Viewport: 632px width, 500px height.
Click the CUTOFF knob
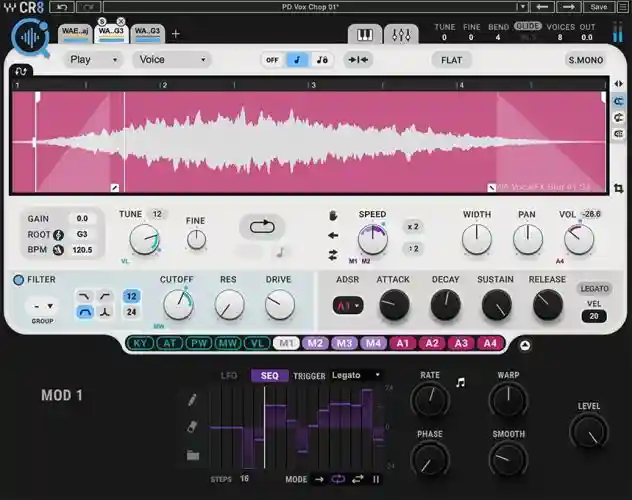[178, 305]
